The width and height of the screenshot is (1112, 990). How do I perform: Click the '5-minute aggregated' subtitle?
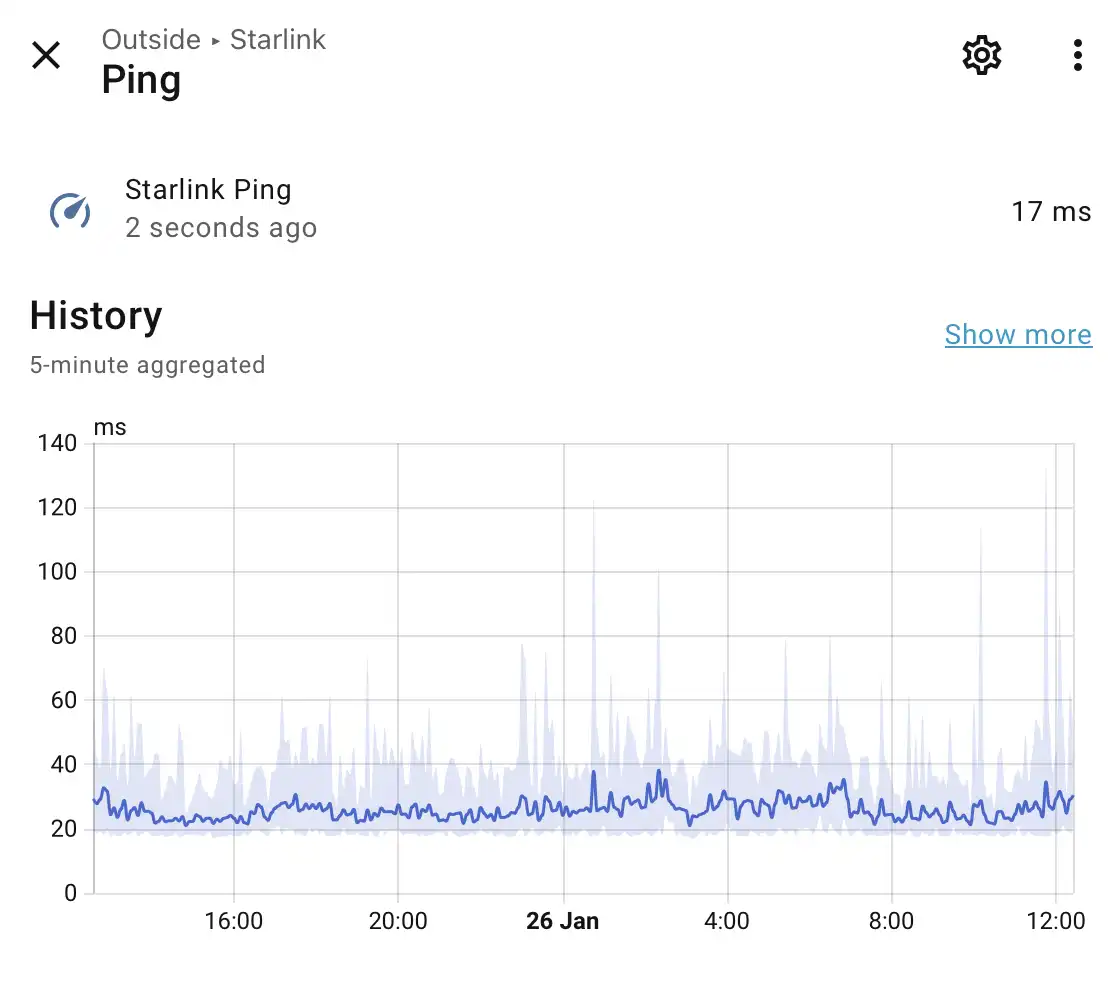click(x=147, y=365)
